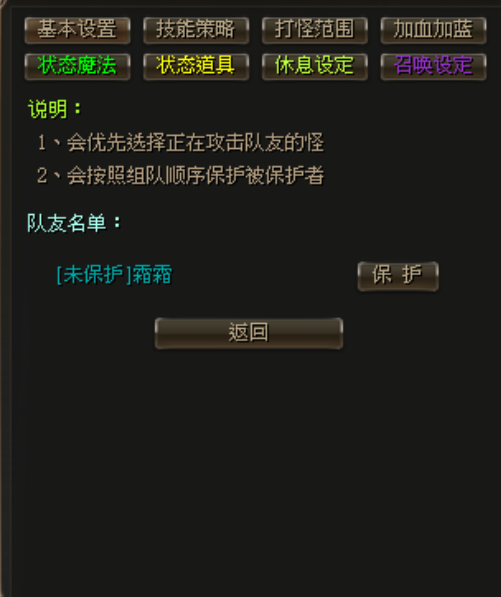Click the number 2、 before the second instruction
501x597 pixels.
[49, 176]
